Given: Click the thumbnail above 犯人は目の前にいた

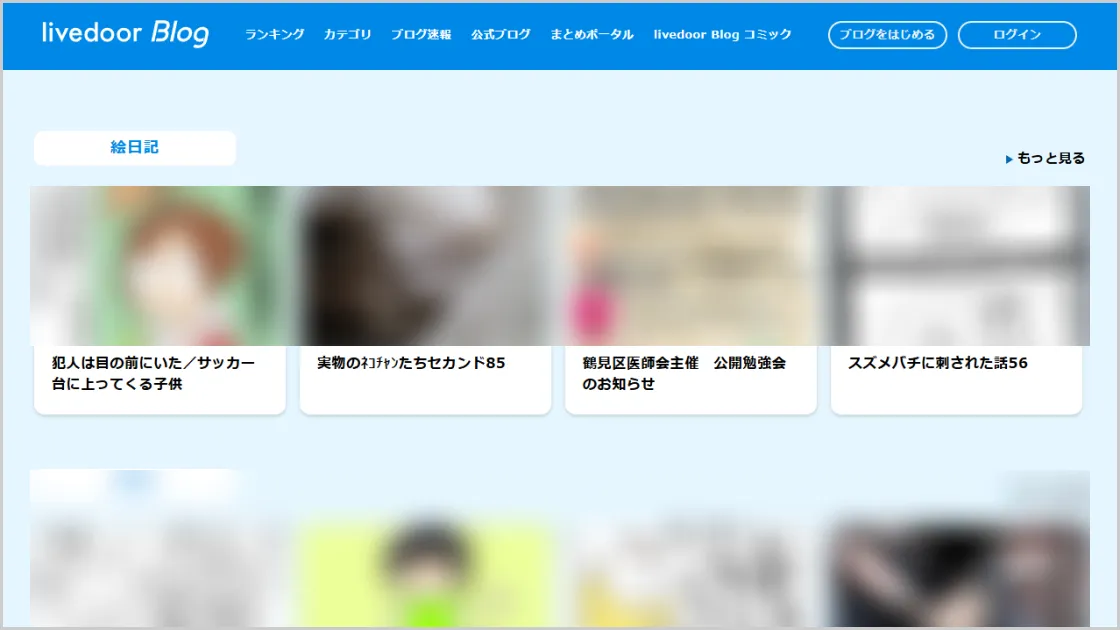Looking at the screenshot, I should coord(159,265).
